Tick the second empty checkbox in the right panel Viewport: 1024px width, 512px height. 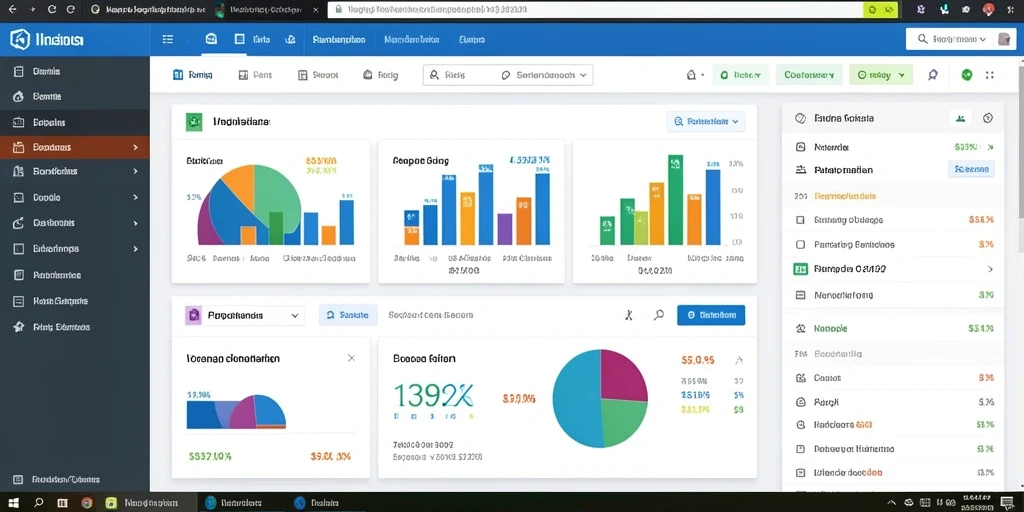800,245
